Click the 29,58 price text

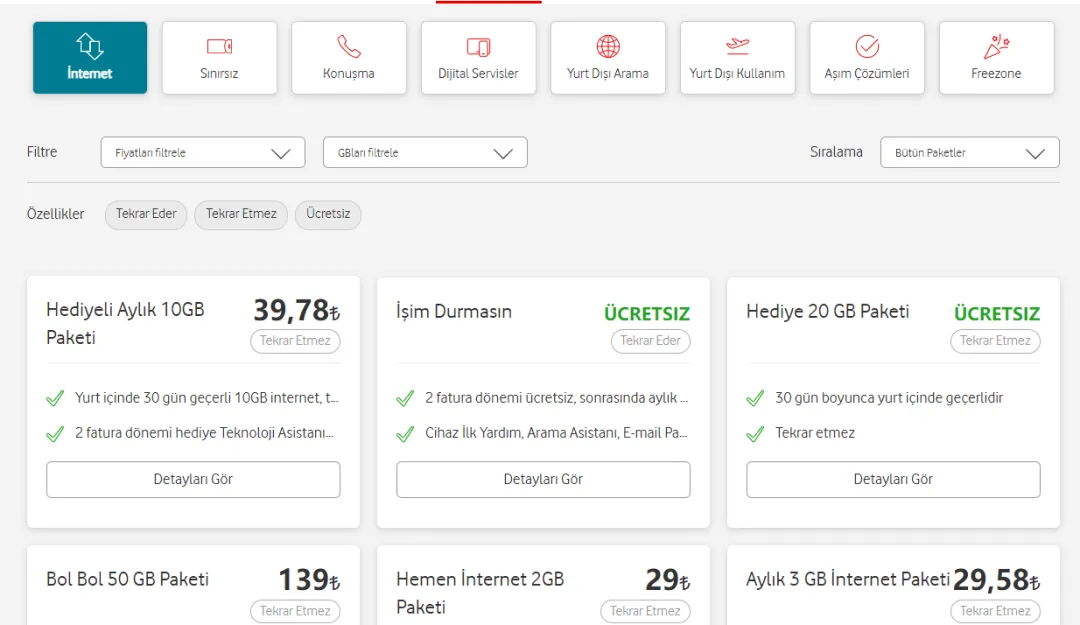[x=997, y=580]
